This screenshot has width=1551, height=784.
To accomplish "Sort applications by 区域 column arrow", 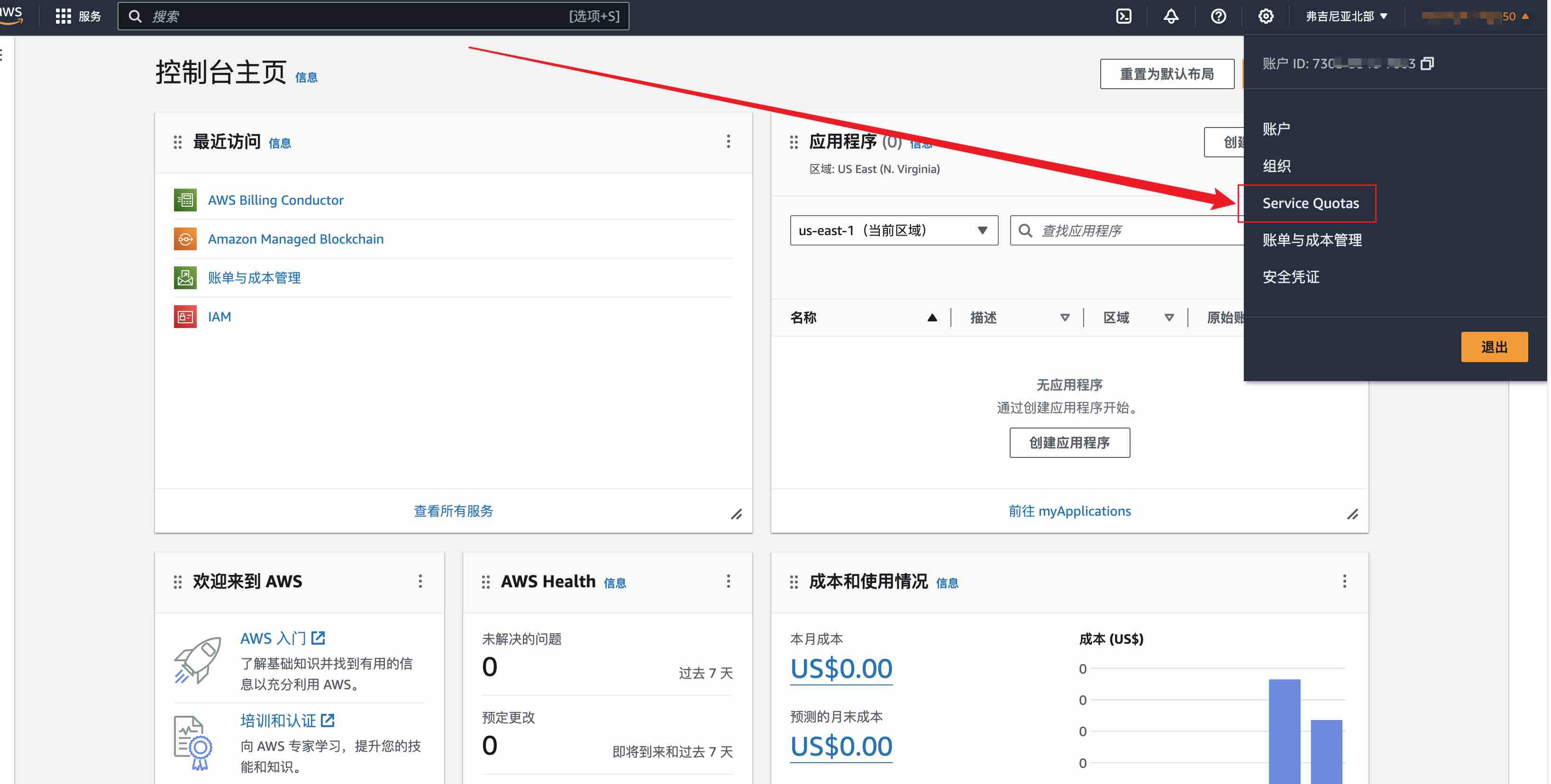I will click(x=1168, y=318).
